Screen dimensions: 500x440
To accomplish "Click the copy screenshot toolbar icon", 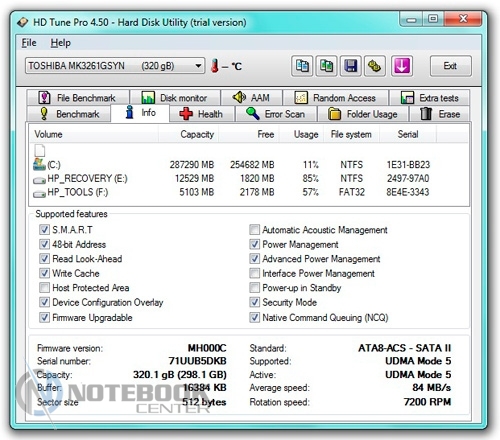I will pyautogui.click(x=326, y=66).
